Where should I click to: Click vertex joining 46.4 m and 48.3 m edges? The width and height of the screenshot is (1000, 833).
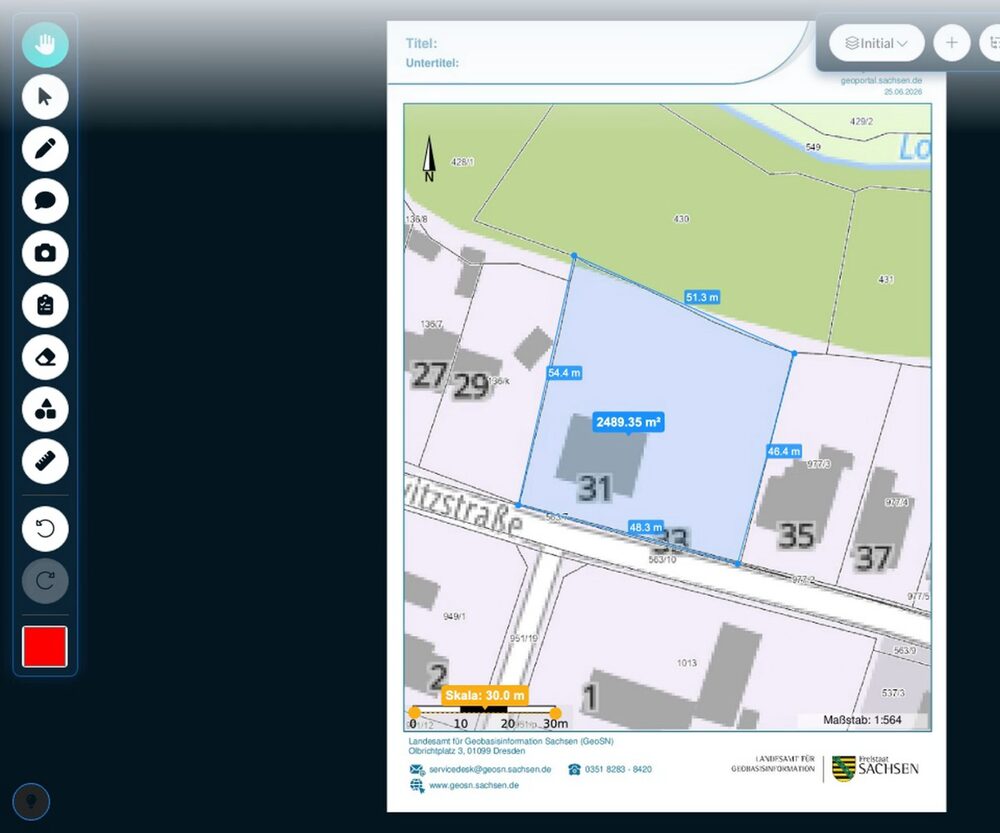[x=738, y=564]
